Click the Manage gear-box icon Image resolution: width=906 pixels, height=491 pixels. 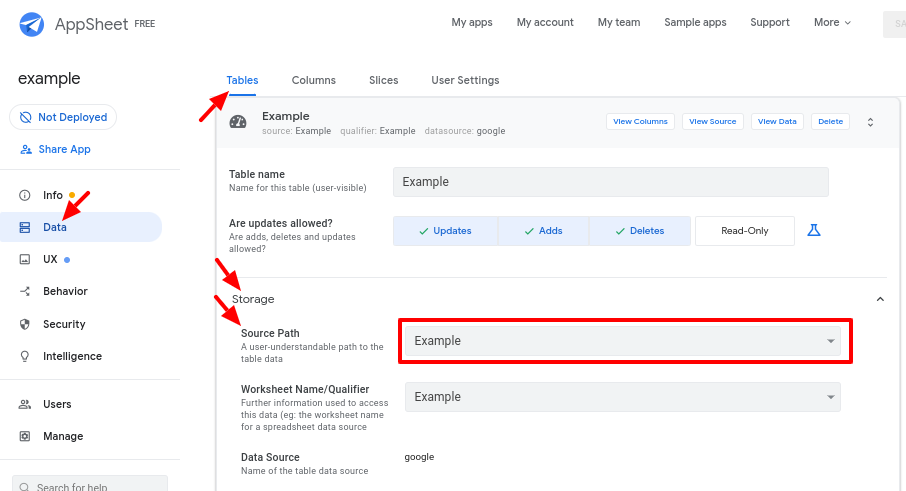(25, 436)
